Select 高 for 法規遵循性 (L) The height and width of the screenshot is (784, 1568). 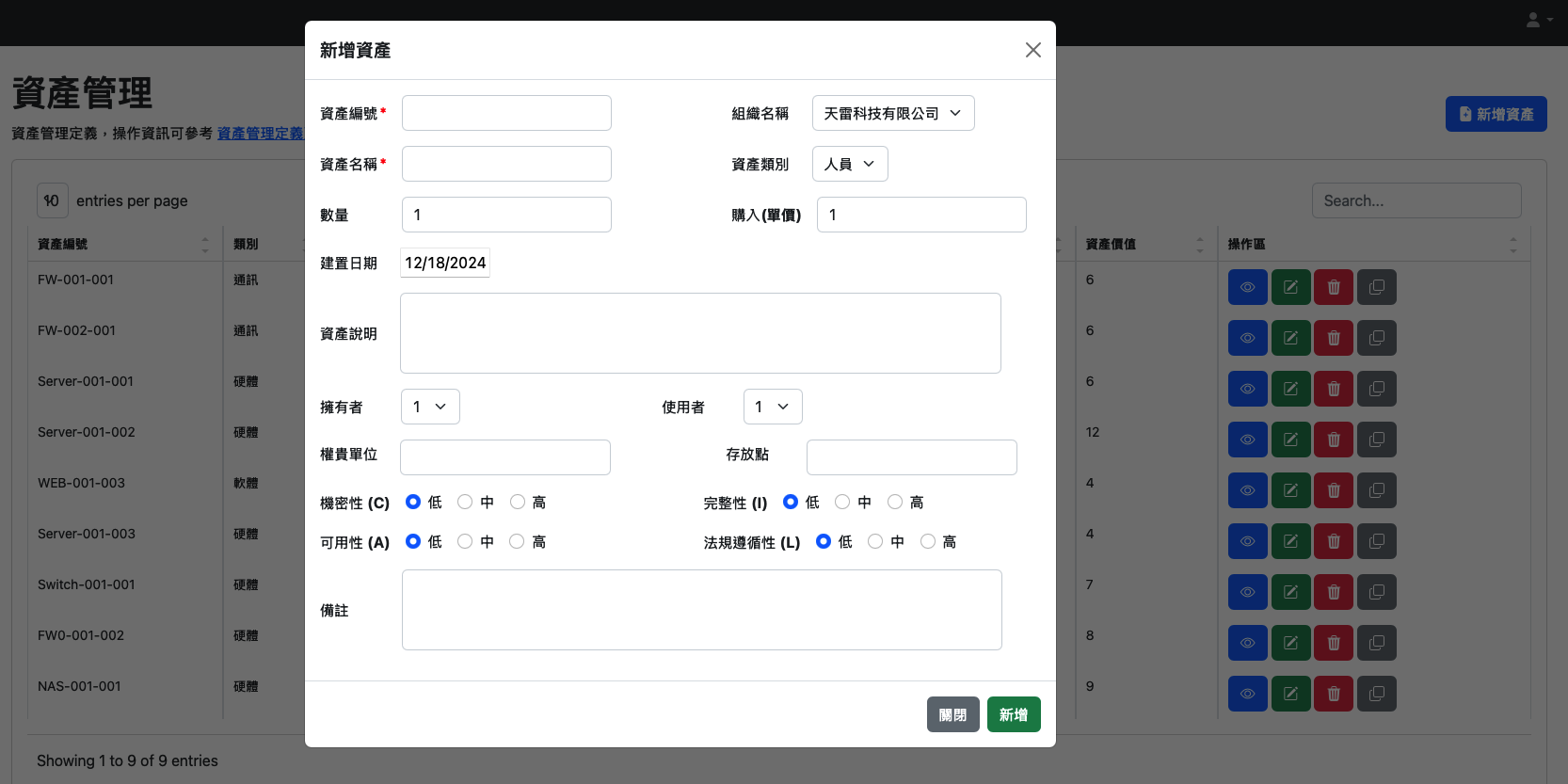point(928,542)
